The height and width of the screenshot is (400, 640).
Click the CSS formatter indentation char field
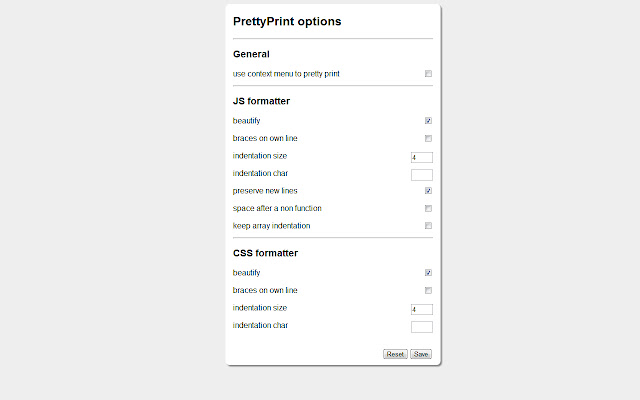coord(421,326)
